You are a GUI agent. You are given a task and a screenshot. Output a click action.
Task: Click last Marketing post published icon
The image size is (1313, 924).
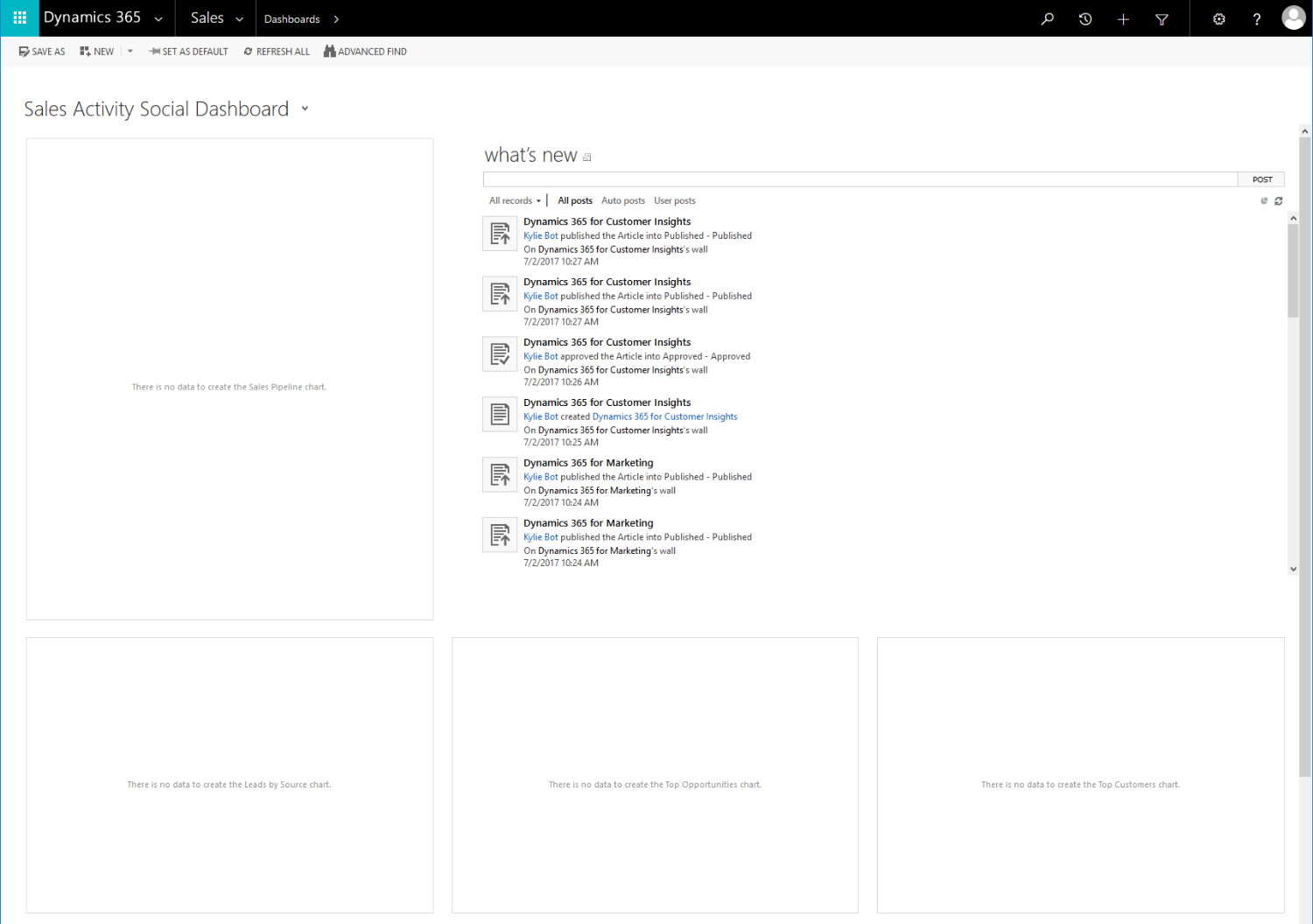(x=500, y=535)
